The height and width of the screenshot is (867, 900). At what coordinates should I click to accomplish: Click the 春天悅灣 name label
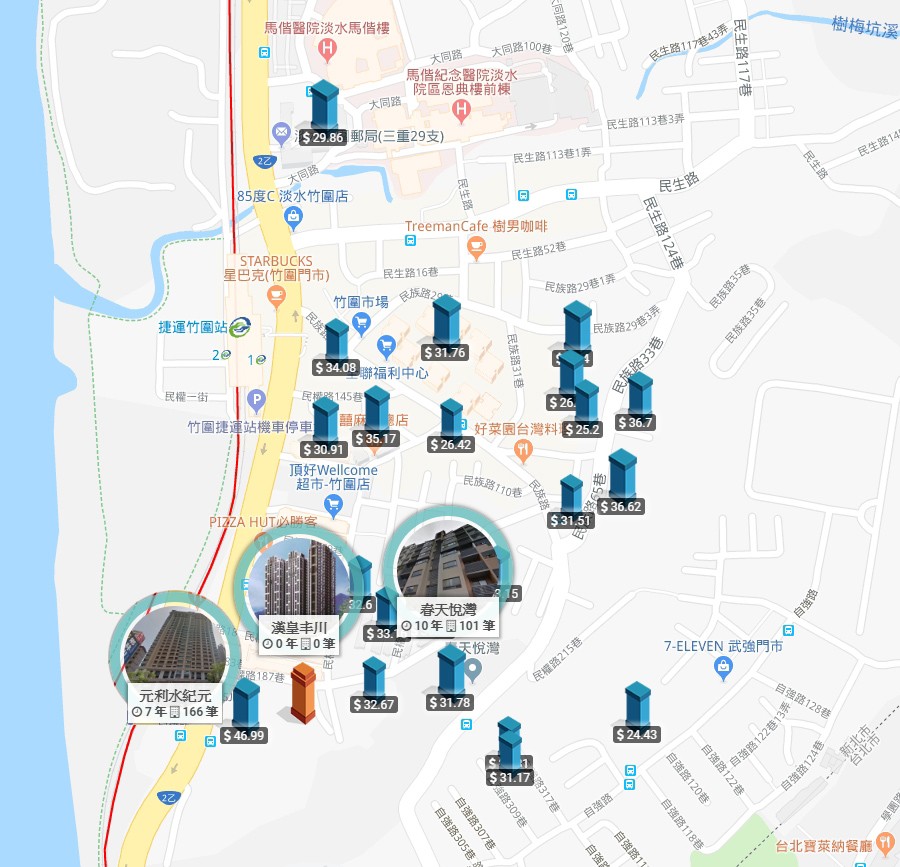(x=448, y=609)
